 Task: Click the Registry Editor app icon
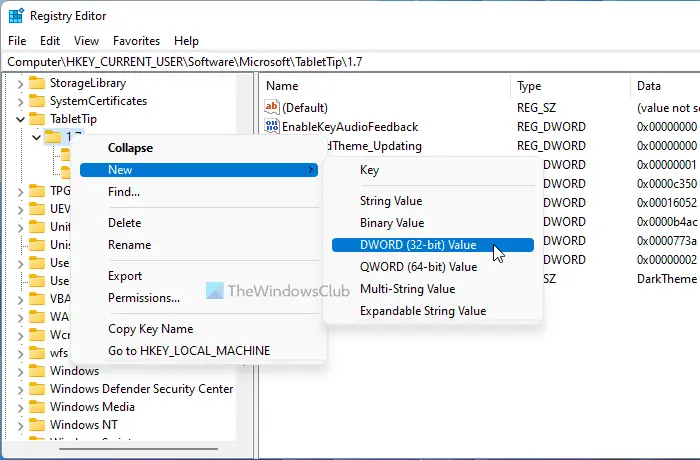pyautogui.click(x=16, y=16)
